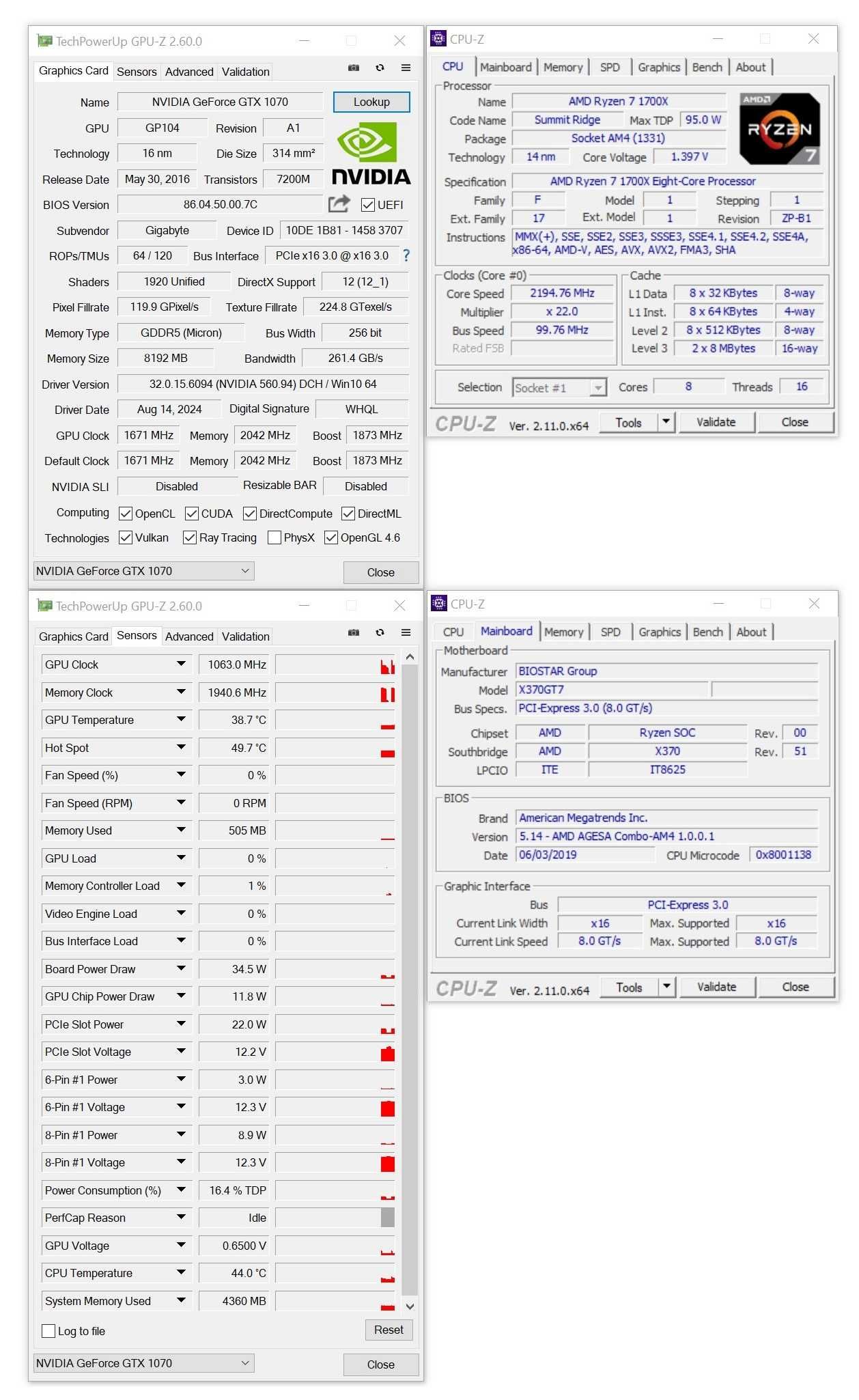Click the Core Speed value 2194.76 MHz
Viewport: 859px width, 1400px height.
pos(561,293)
